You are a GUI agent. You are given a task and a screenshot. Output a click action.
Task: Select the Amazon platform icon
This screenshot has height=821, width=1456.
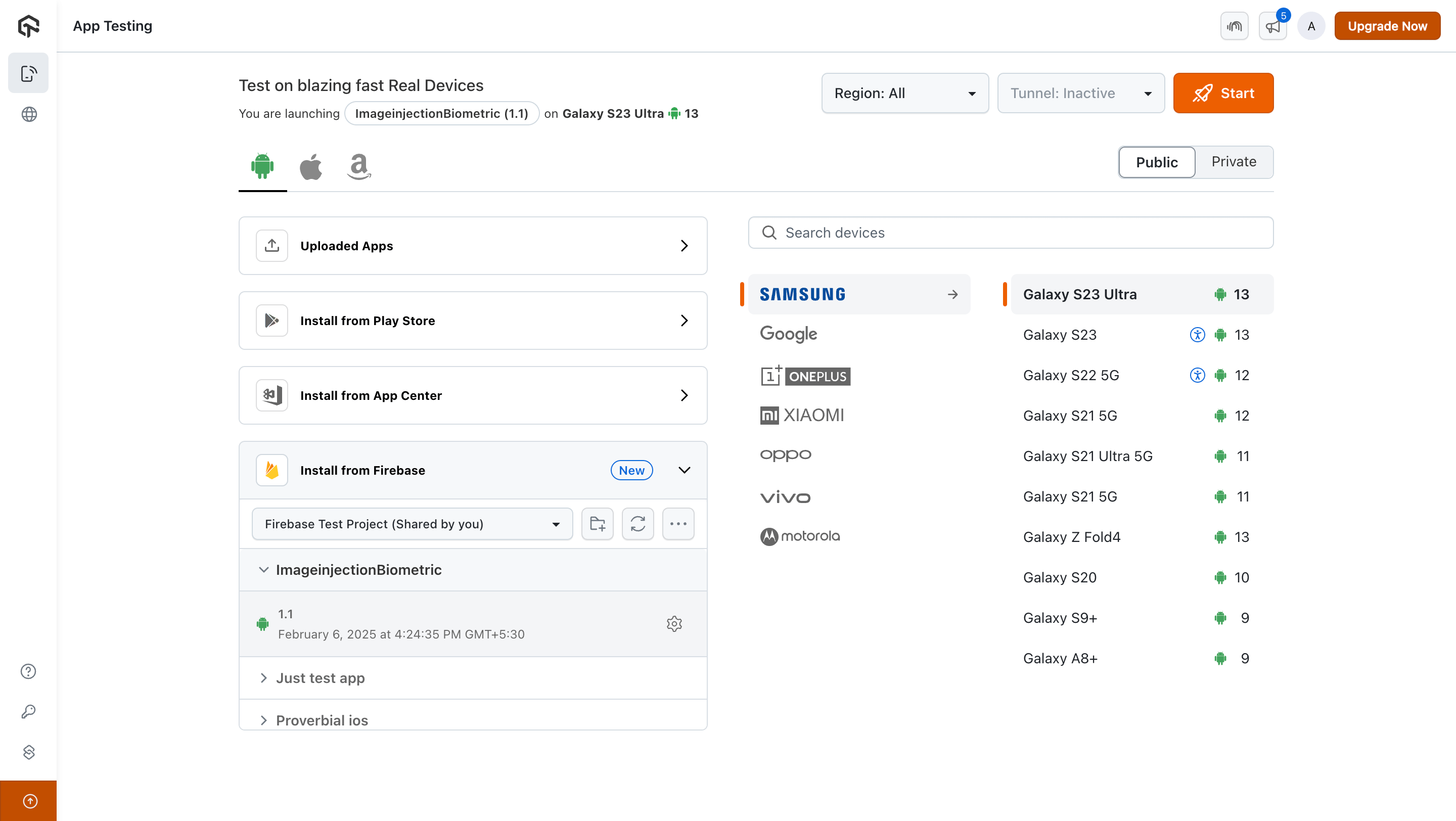click(x=358, y=167)
